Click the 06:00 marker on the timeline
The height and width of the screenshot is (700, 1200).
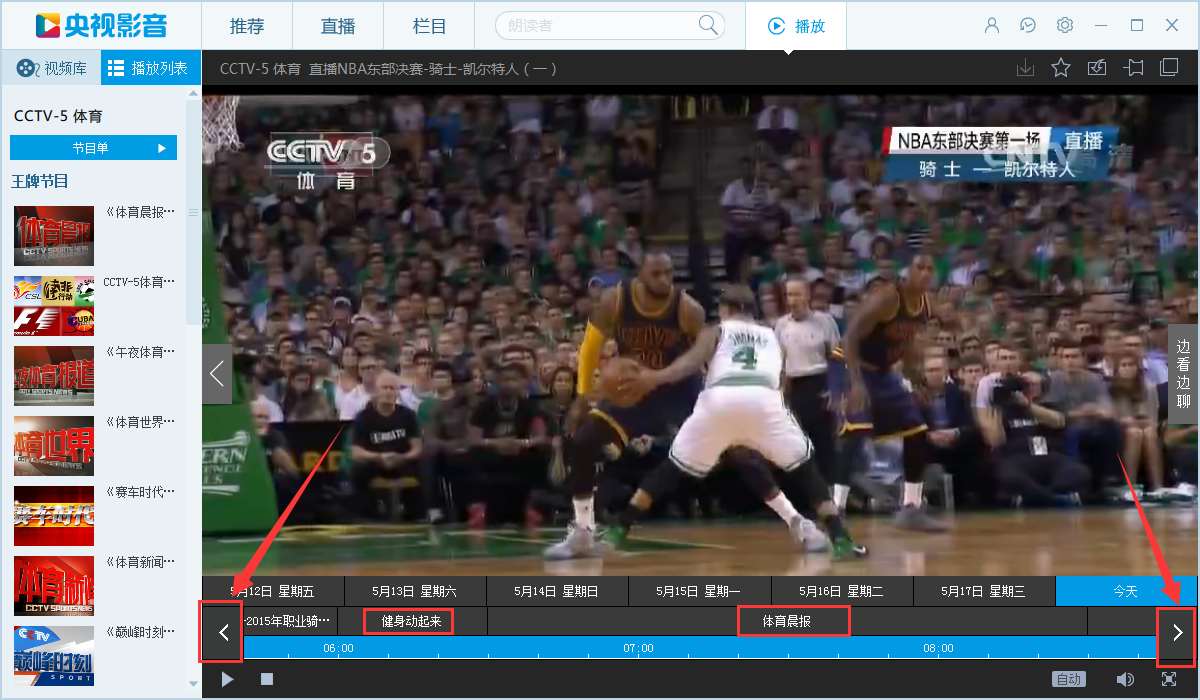coord(338,648)
